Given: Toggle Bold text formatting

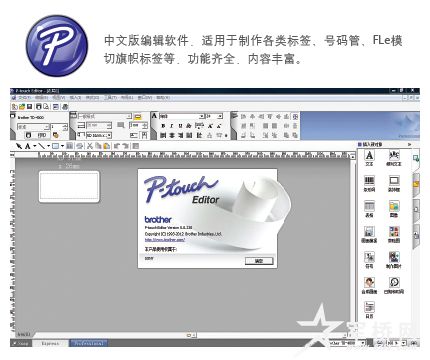Looking at the screenshot, I should point(163,126).
